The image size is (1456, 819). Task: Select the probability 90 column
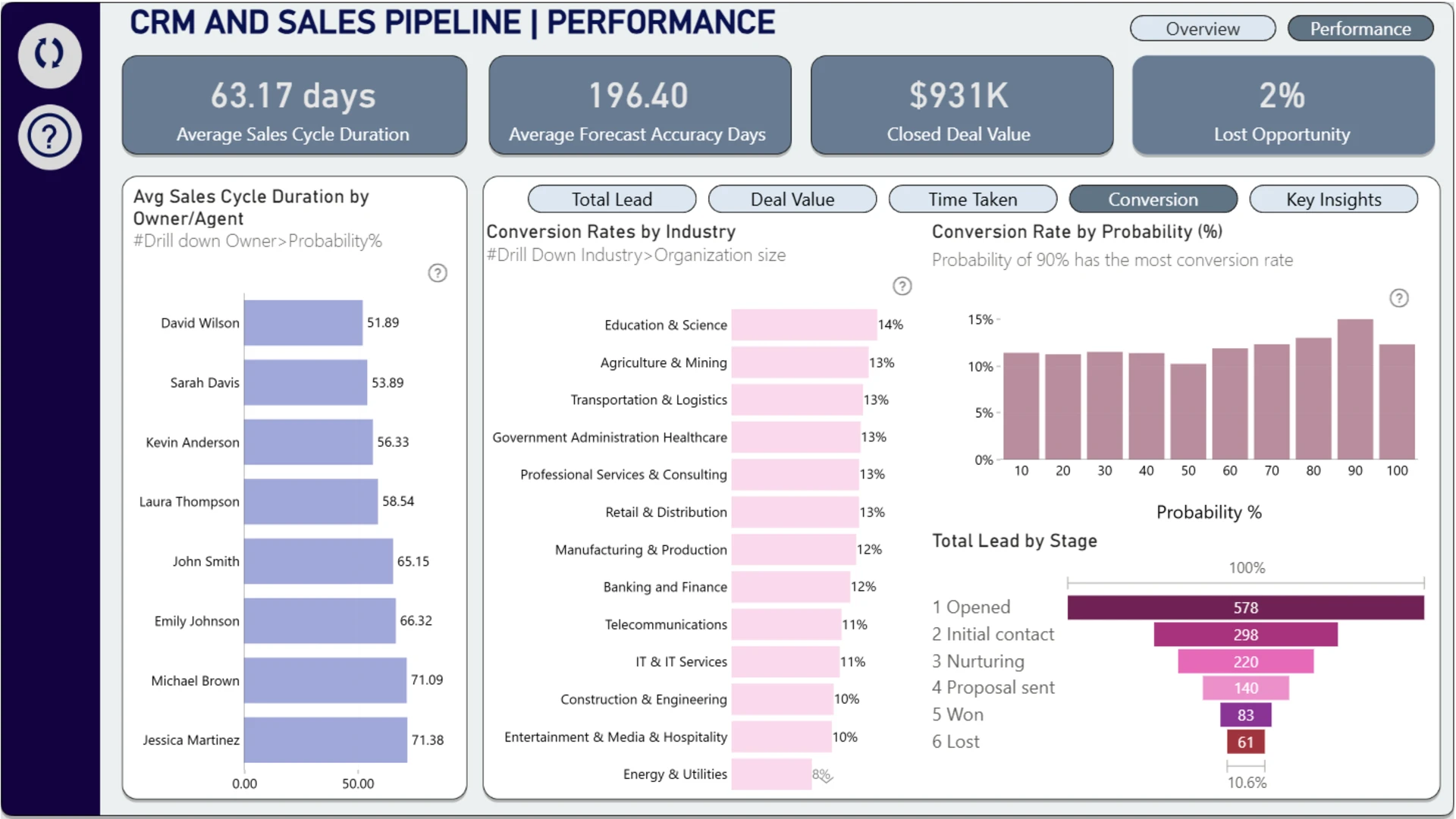[x=1355, y=389]
